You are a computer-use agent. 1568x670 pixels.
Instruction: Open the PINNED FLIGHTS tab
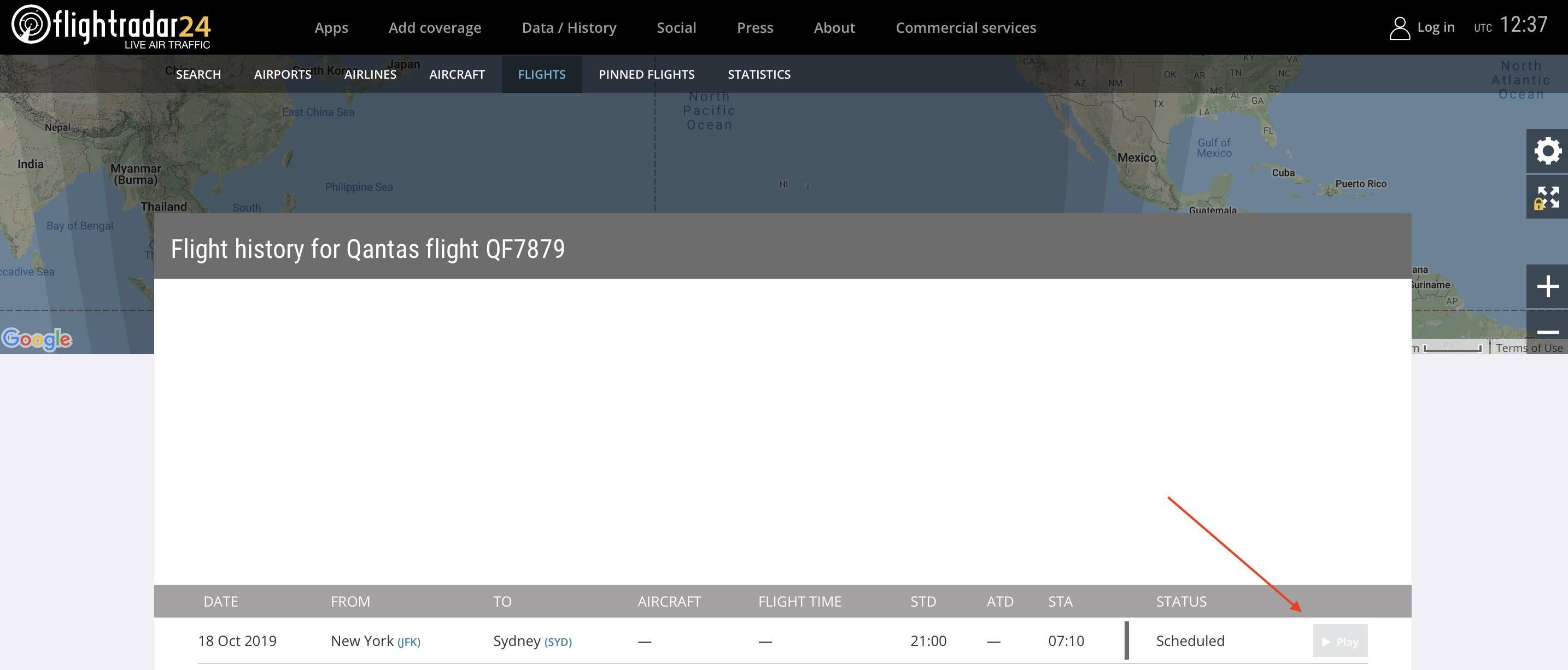(646, 74)
